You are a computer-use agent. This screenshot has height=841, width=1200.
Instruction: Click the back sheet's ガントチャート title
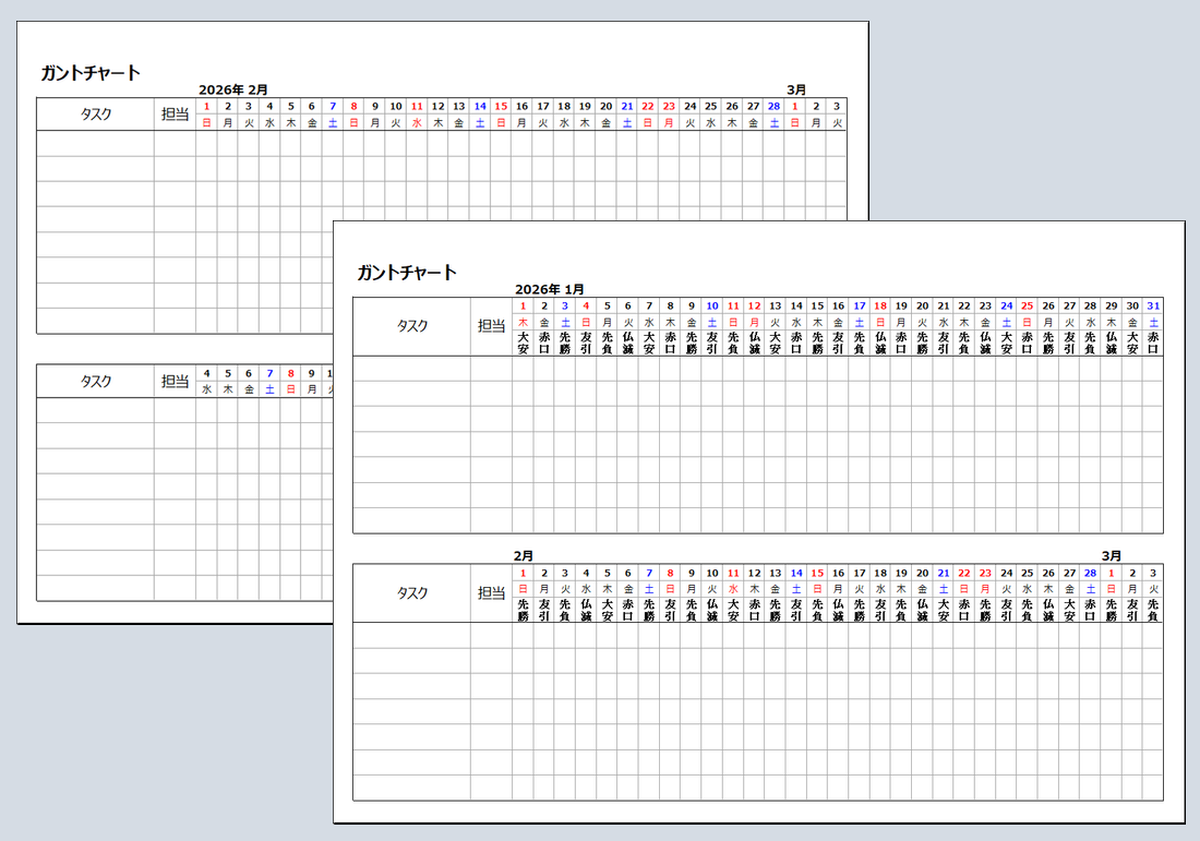click(x=90, y=73)
